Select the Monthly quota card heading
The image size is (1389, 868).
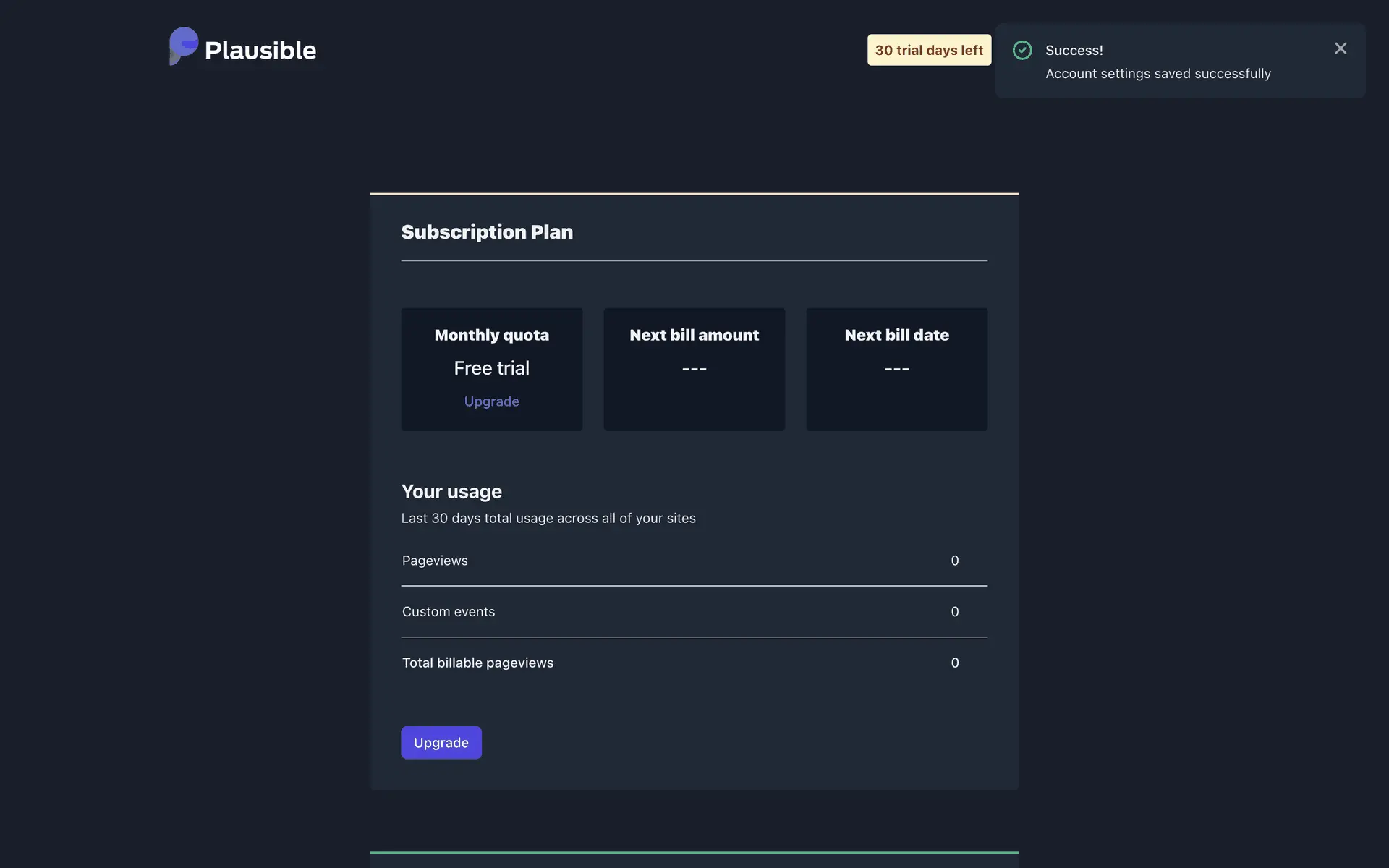491,335
